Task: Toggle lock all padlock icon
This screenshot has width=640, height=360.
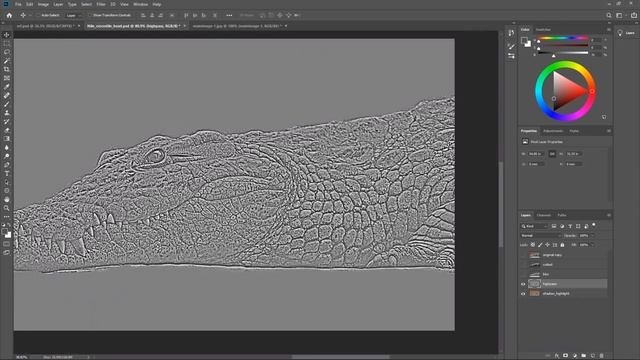Action: pos(562,245)
